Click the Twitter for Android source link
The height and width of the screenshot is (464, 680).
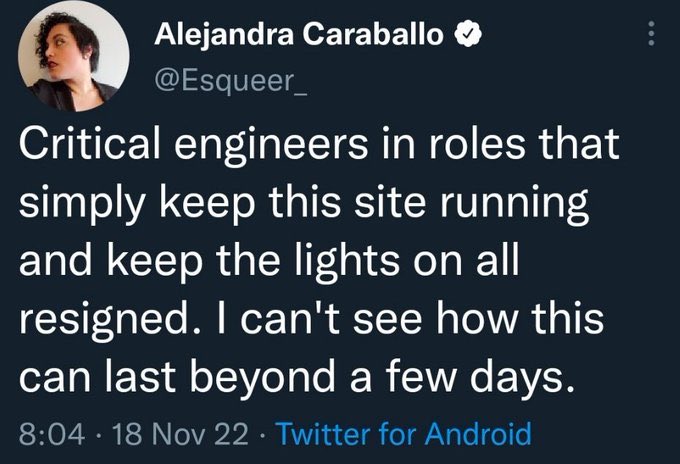(x=401, y=435)
